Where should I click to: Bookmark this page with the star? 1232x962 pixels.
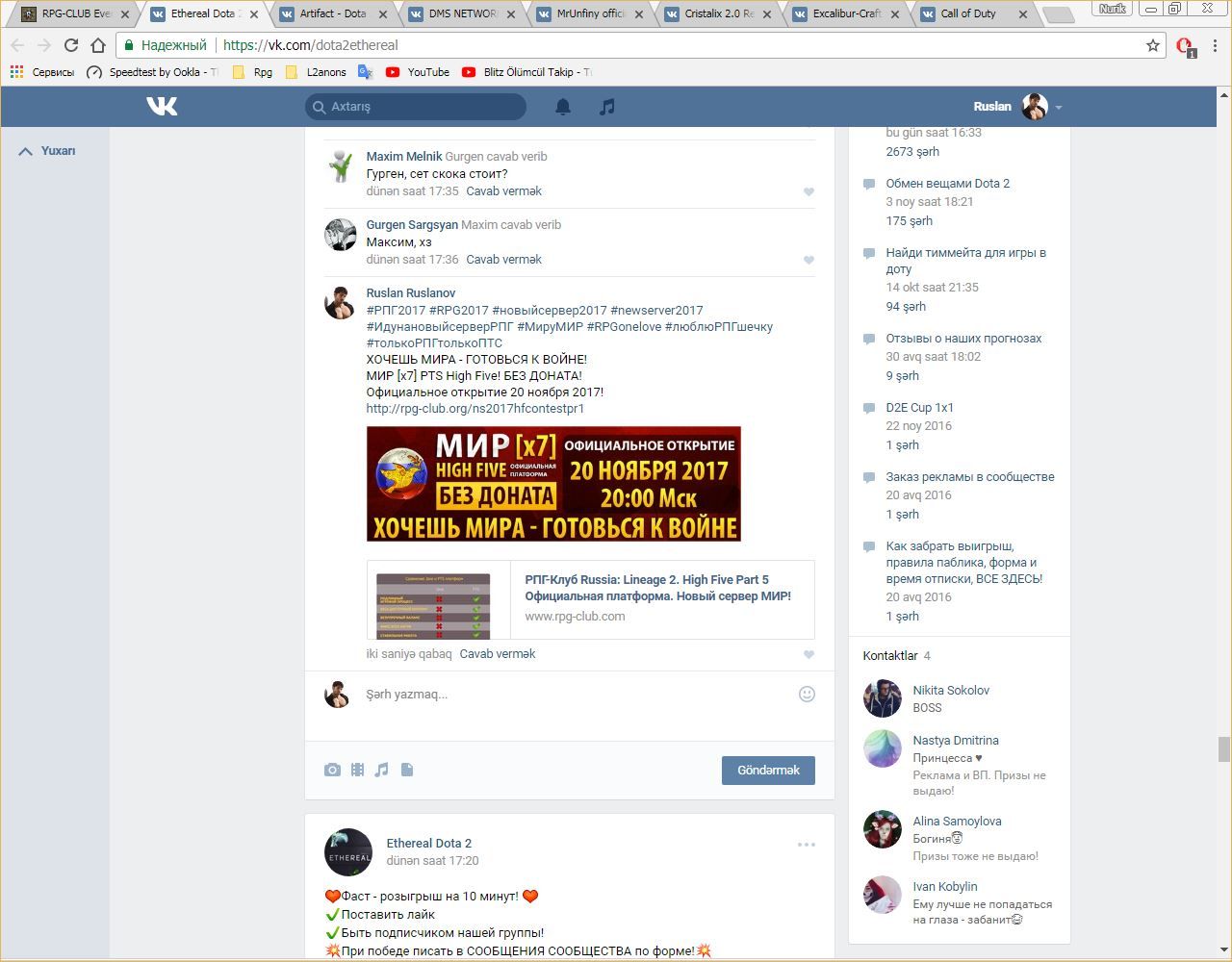click(1153, 45)
